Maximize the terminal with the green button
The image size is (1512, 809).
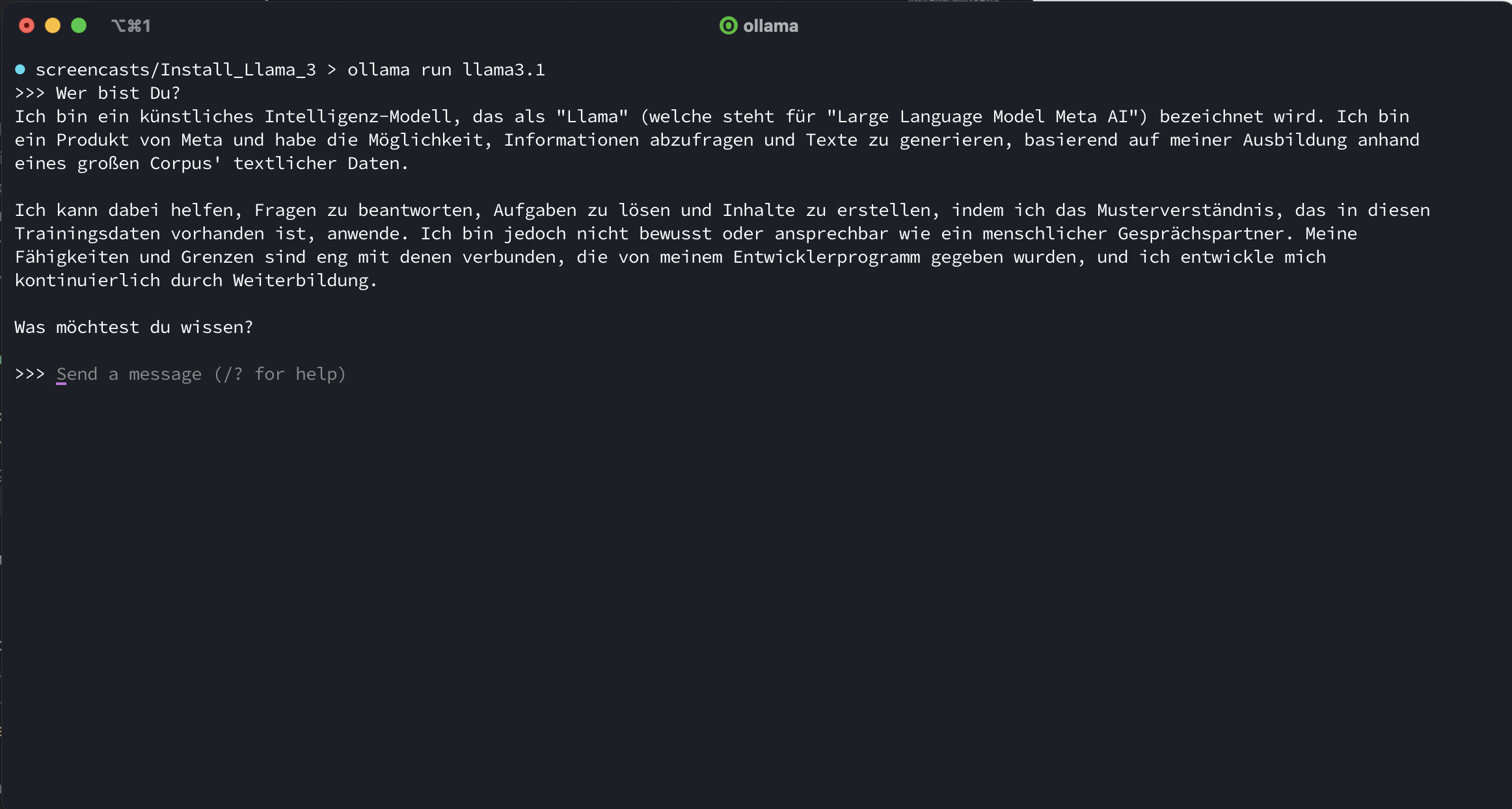(x=79, y=25)
